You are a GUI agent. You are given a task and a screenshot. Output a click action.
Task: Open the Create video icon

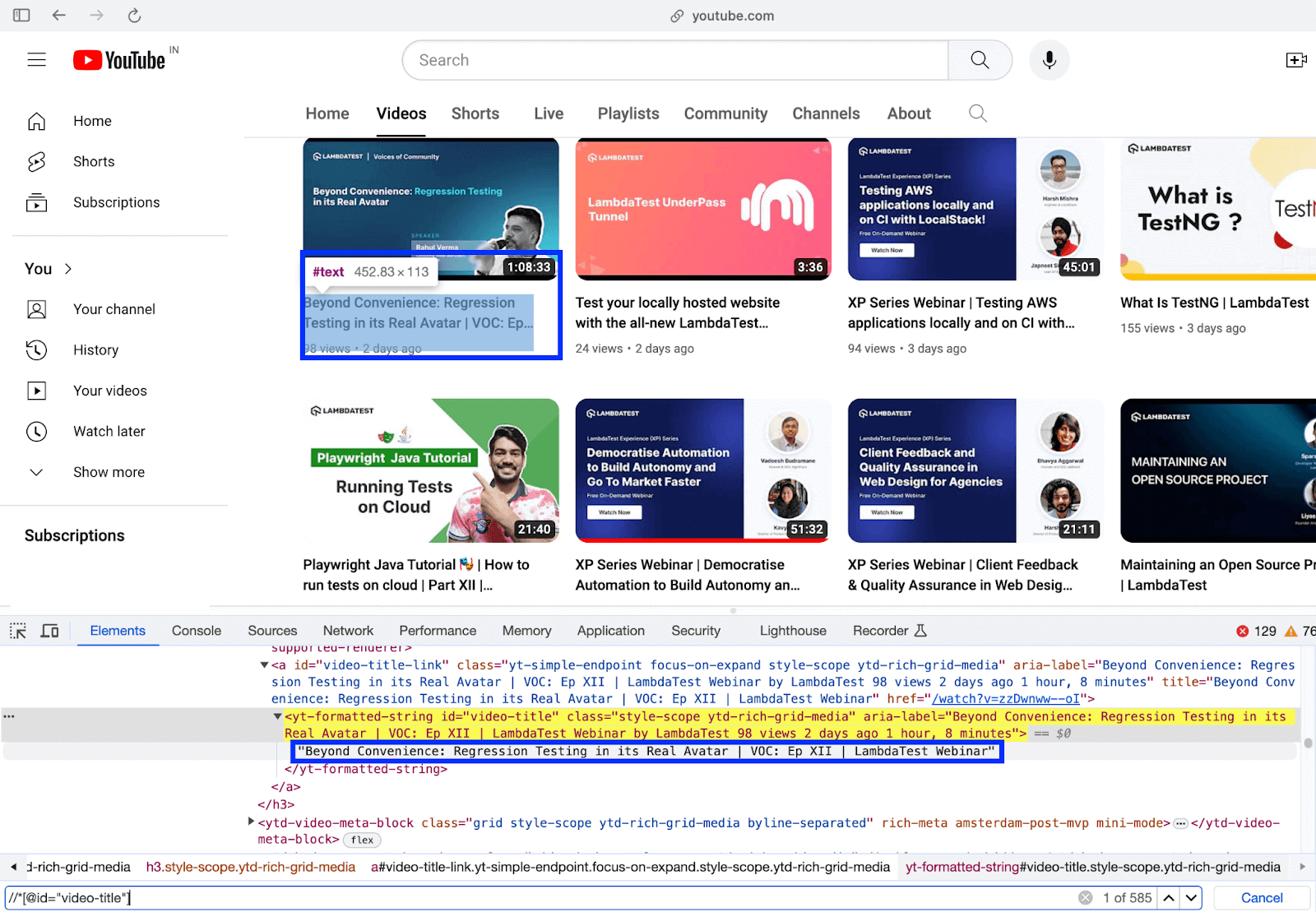tap(1296, 60)
